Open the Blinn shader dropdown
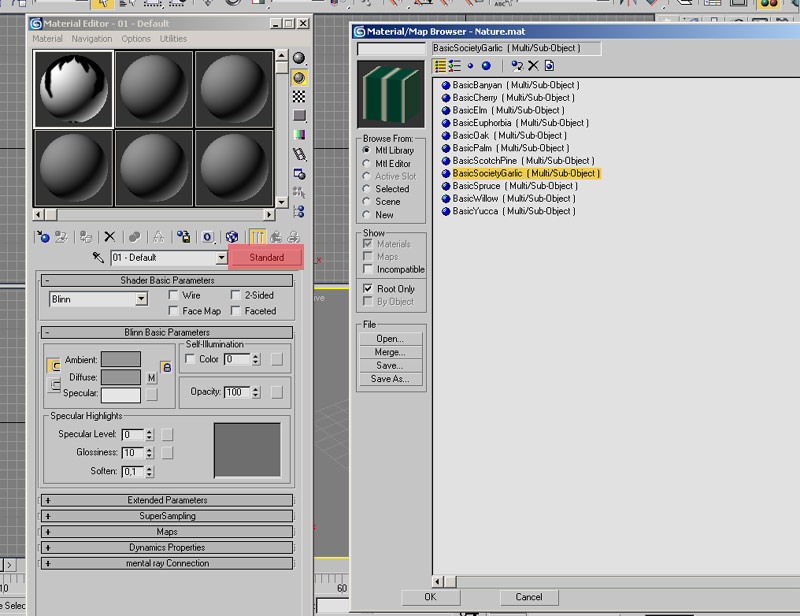This screenshot has width=800, height=616. pos(141,299)
